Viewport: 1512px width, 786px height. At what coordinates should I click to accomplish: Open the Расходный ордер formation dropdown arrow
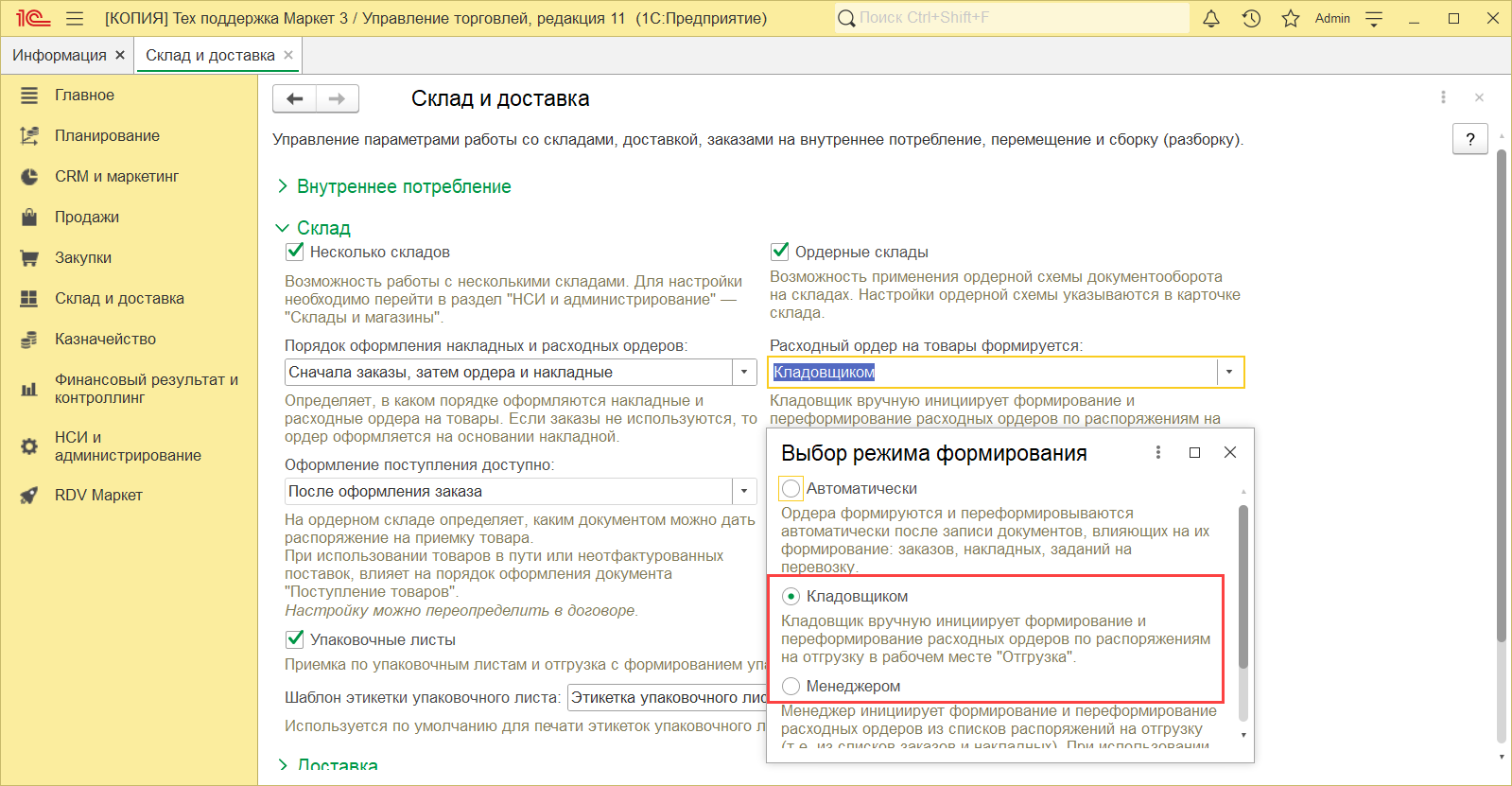coord(1229,372)
